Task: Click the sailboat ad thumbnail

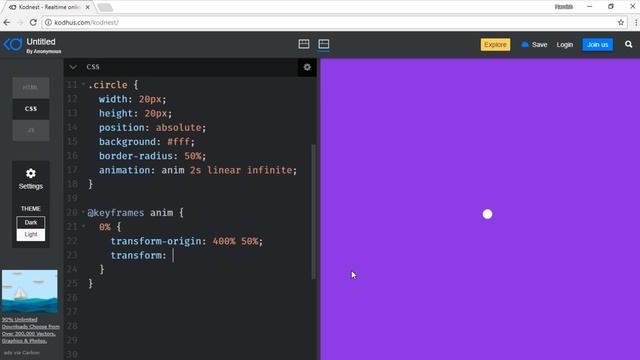Action: pos(30,291)
